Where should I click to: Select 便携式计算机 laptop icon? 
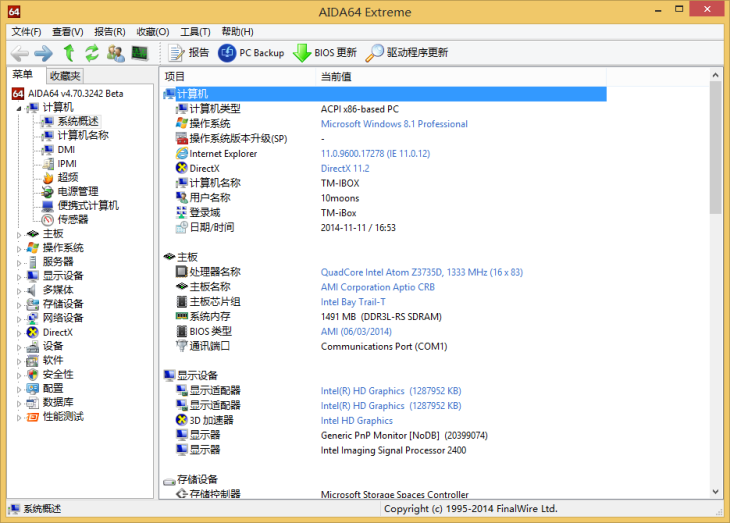point(47,206)
